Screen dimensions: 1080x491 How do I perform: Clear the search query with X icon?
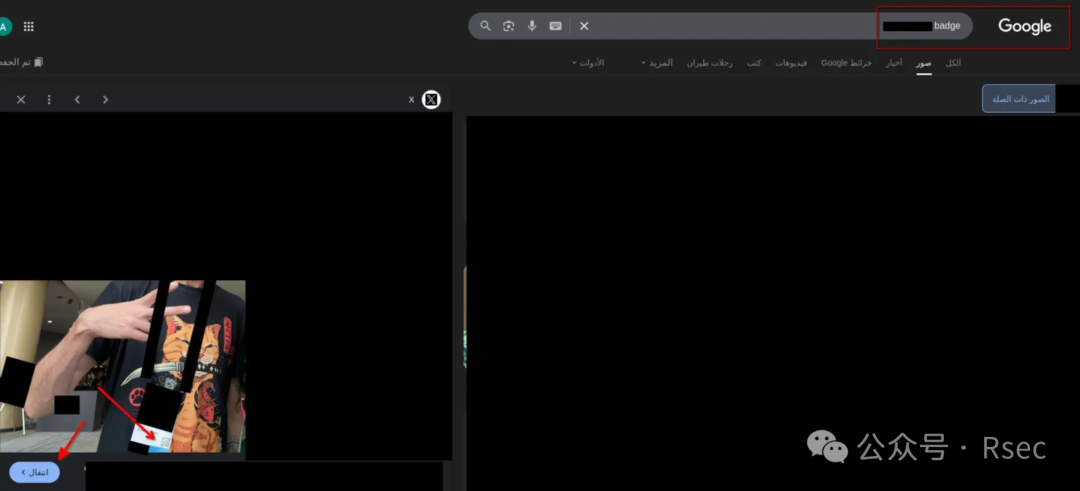584,26
